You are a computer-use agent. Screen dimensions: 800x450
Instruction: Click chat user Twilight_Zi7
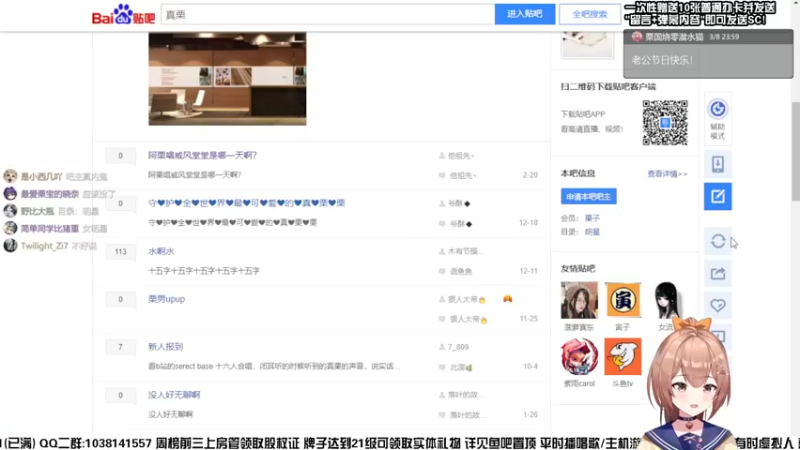(x=44, y=246)
